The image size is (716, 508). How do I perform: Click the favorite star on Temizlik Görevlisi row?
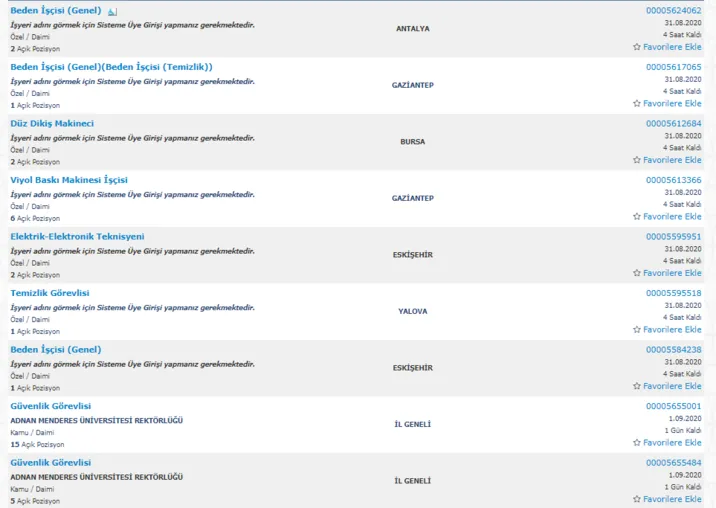point(637,329)
